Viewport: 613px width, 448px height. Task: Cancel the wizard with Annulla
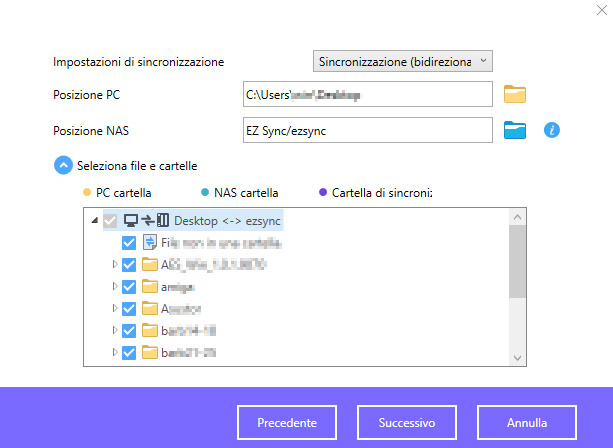click(526, 423)
